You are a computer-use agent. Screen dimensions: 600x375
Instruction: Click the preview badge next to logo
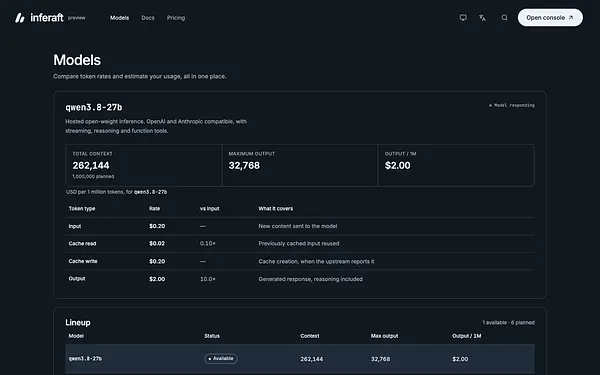tap(77, 18)
